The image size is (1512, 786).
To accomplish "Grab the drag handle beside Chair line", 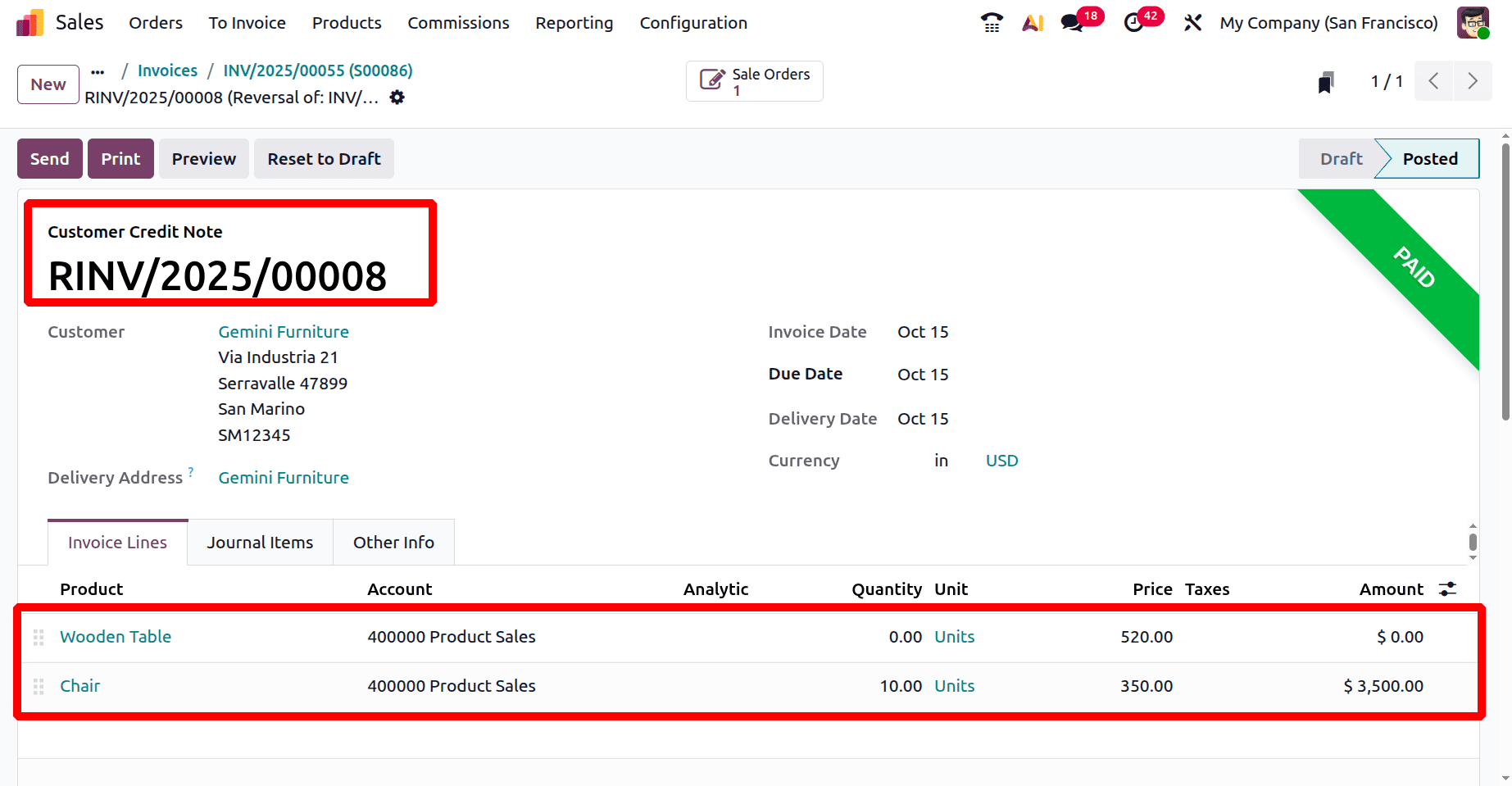I will point(38,686).
